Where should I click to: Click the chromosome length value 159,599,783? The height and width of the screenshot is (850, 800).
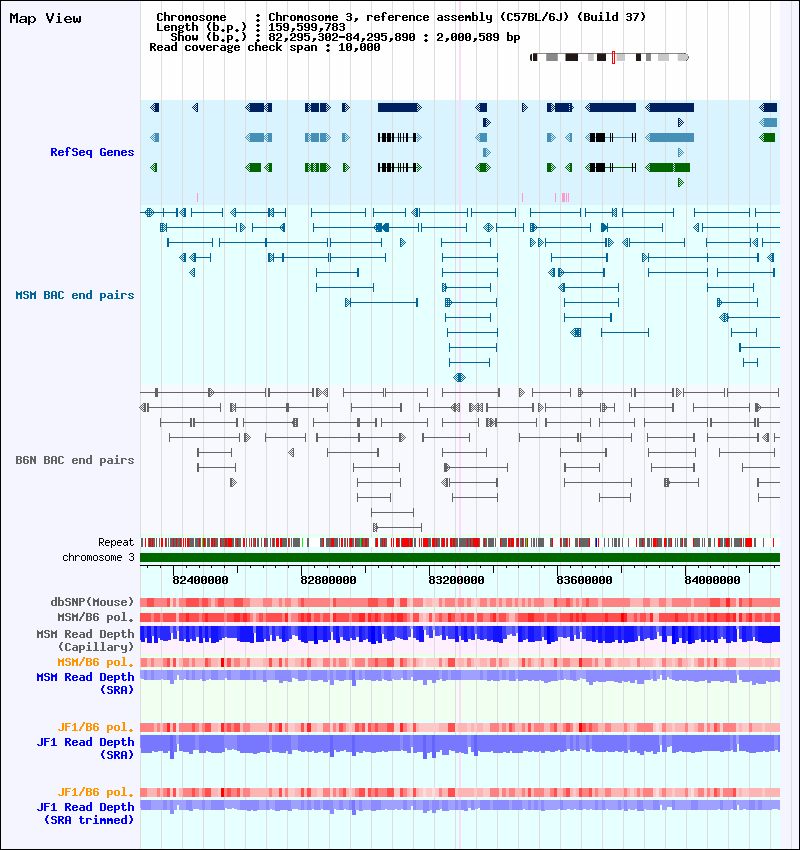306,27
